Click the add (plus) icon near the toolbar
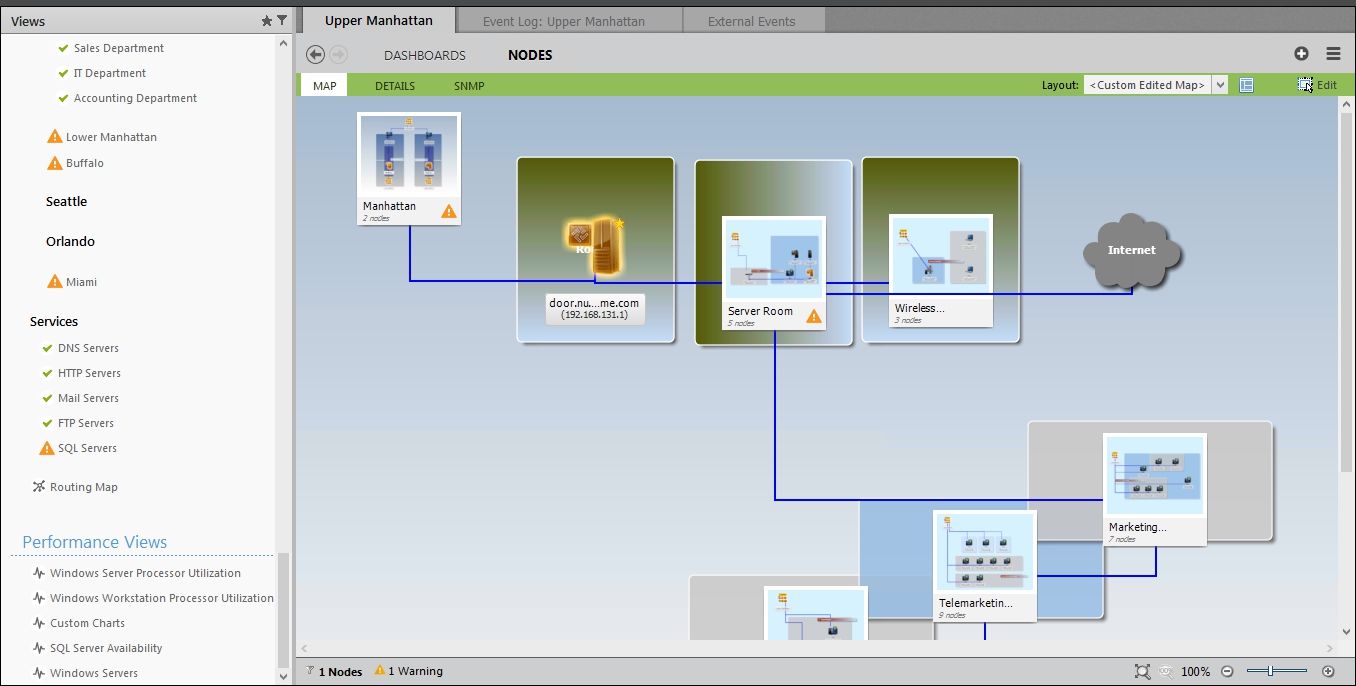Viewport: 1356px width, 686px height. tap(1302, 53)
